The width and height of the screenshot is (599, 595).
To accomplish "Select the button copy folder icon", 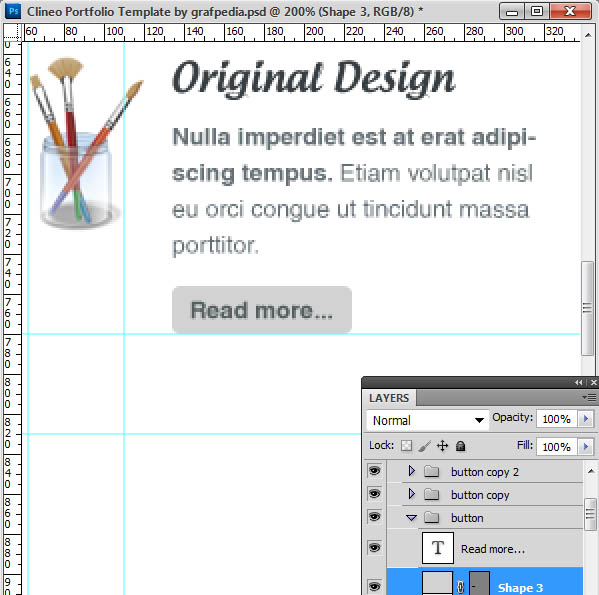I will click(x=431, y=495).
